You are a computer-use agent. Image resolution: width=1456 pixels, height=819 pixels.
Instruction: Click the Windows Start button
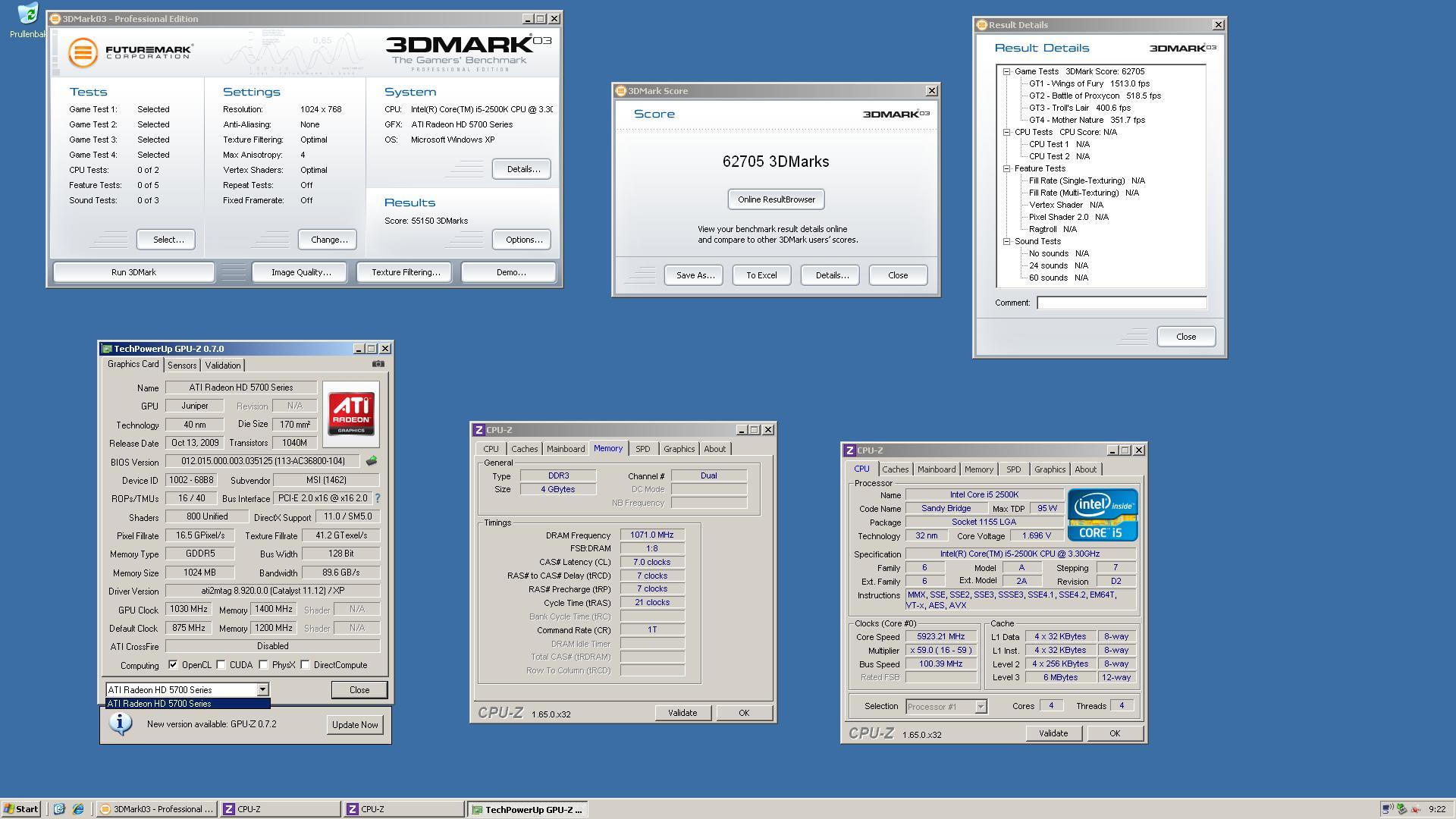(20, 809)
